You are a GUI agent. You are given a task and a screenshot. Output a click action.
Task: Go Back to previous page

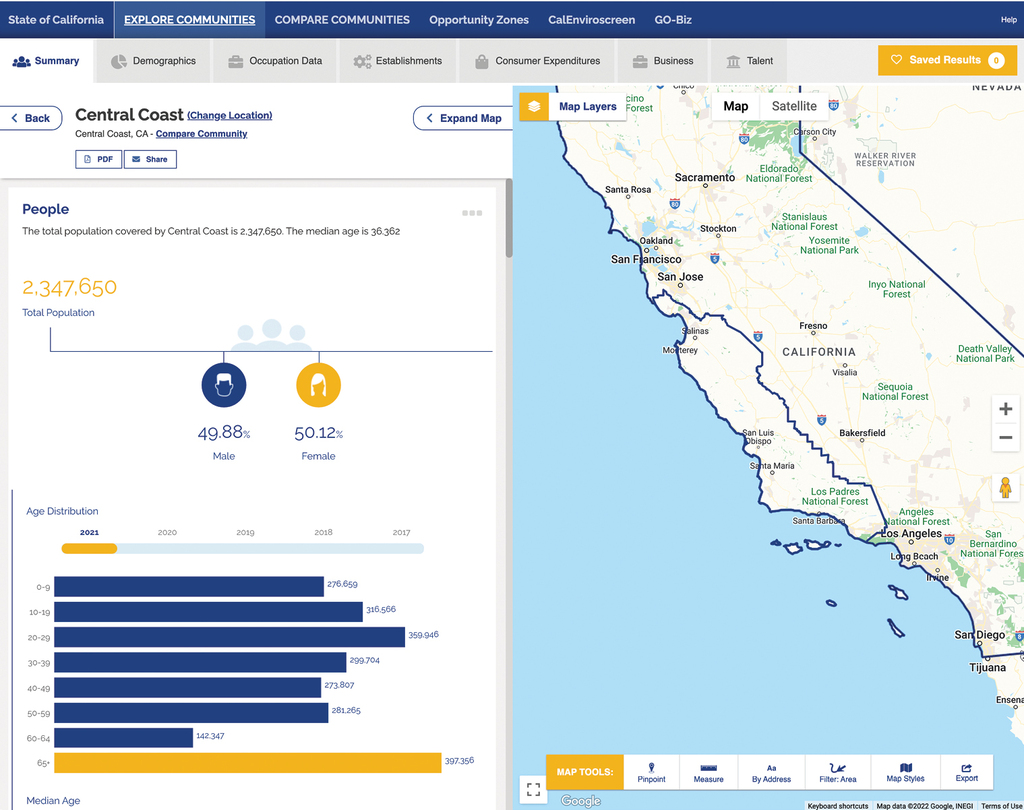coord(31,118)
